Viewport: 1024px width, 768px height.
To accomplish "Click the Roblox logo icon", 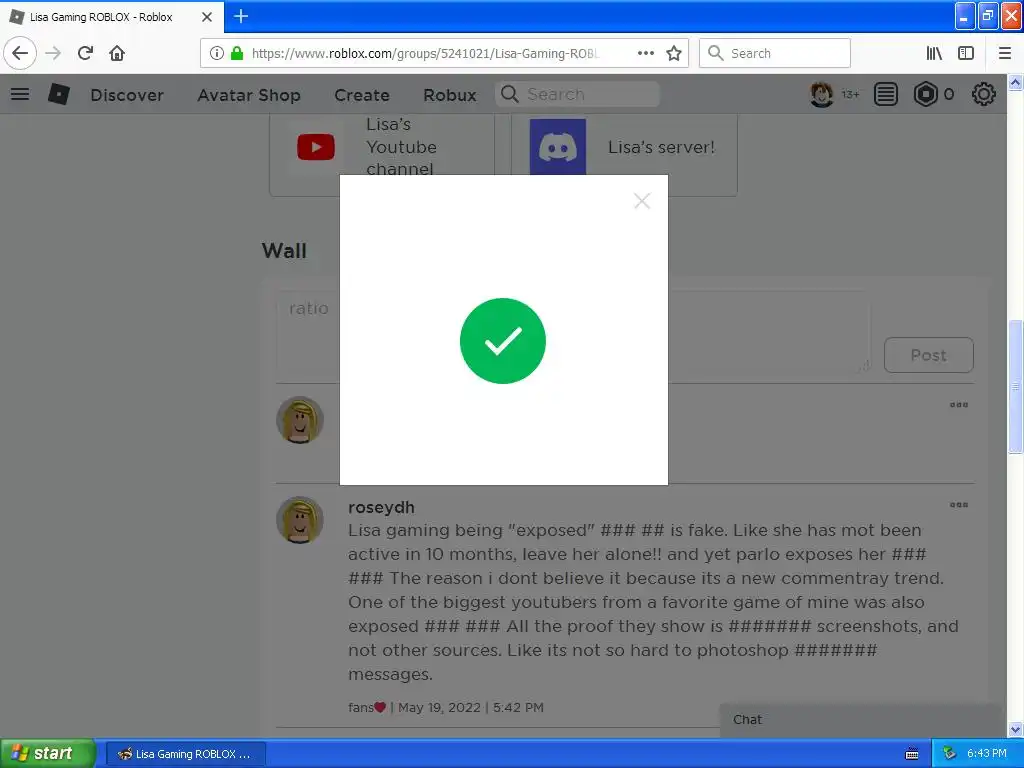I will pos(59,95).
